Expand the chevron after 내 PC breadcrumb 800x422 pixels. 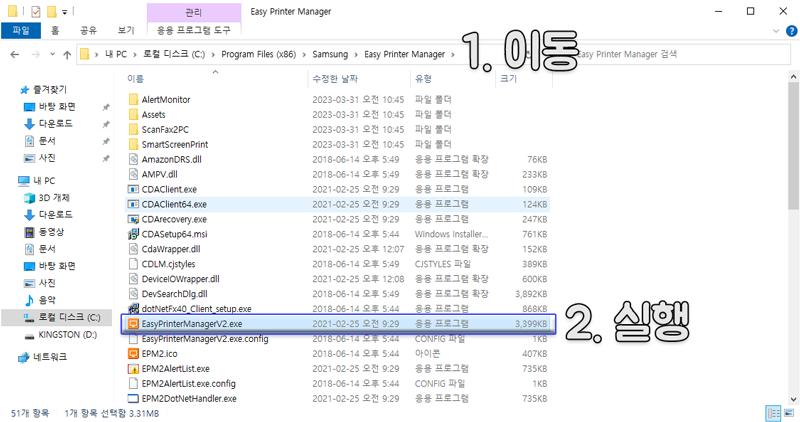click(135, 55)
